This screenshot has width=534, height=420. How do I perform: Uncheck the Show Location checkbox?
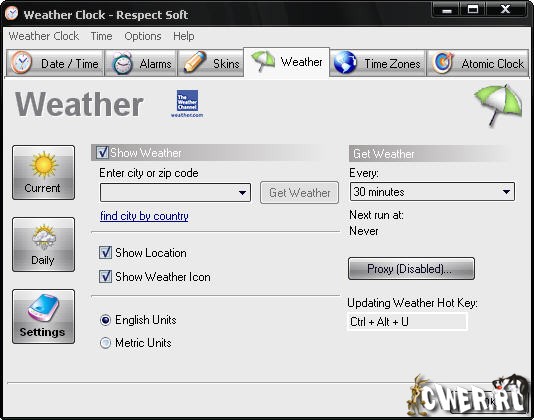click(105, 253)
